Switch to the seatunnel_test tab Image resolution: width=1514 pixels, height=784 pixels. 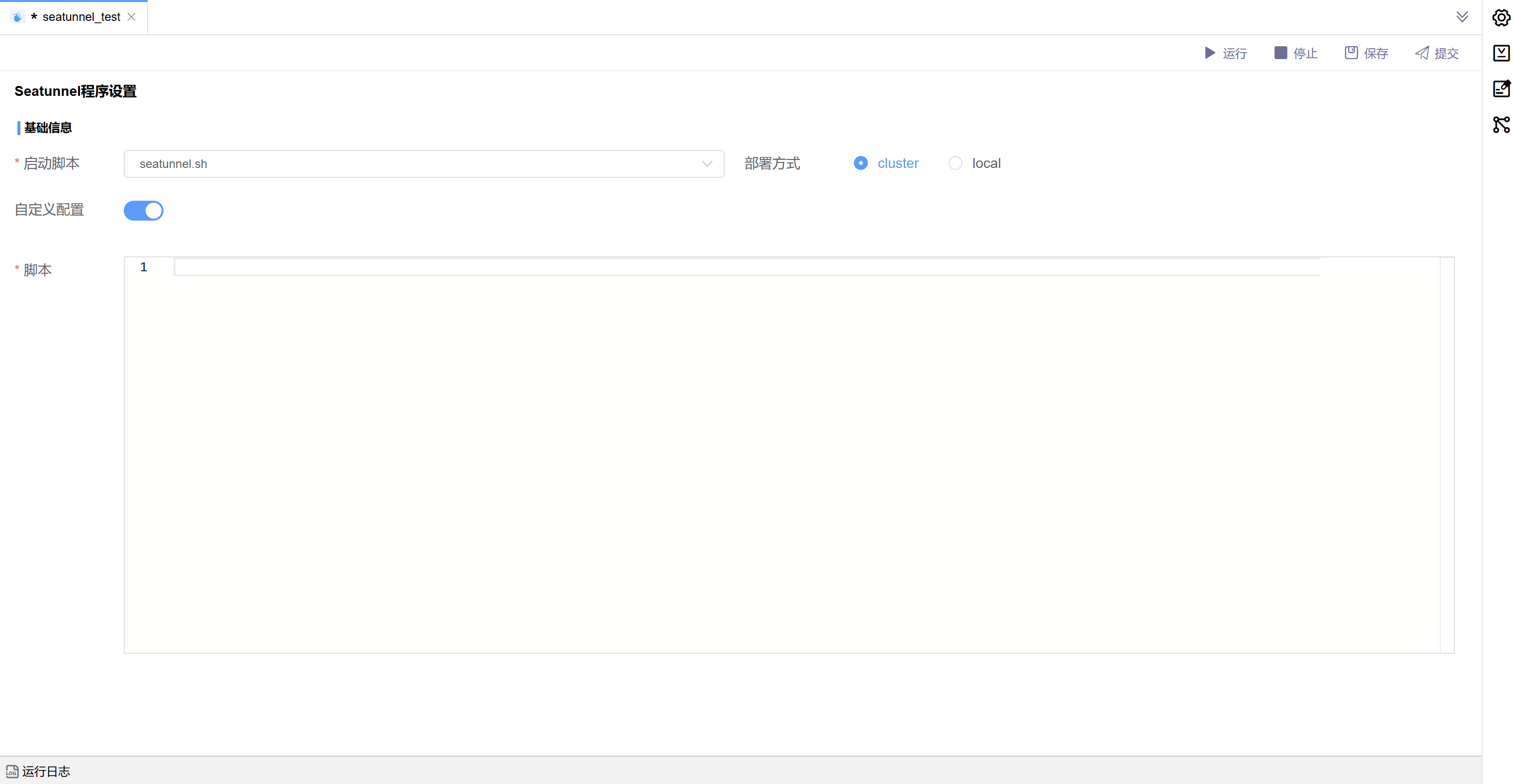click(81, 17)
